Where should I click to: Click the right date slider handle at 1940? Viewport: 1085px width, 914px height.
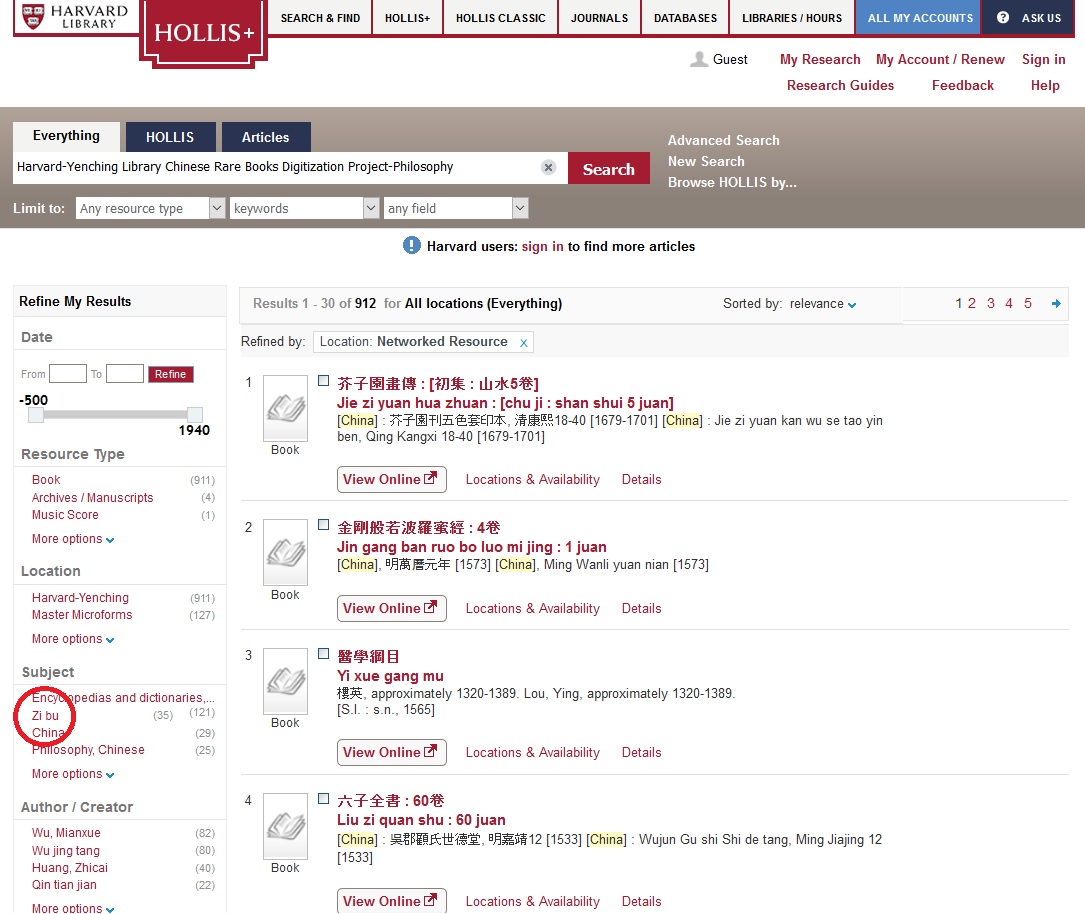click(195, 415)
